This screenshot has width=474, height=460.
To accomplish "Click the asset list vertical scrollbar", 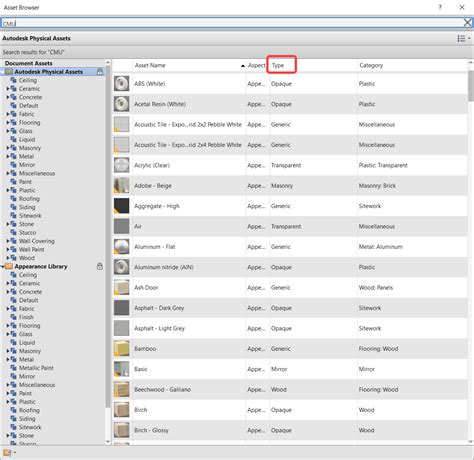I will [471, 86].
